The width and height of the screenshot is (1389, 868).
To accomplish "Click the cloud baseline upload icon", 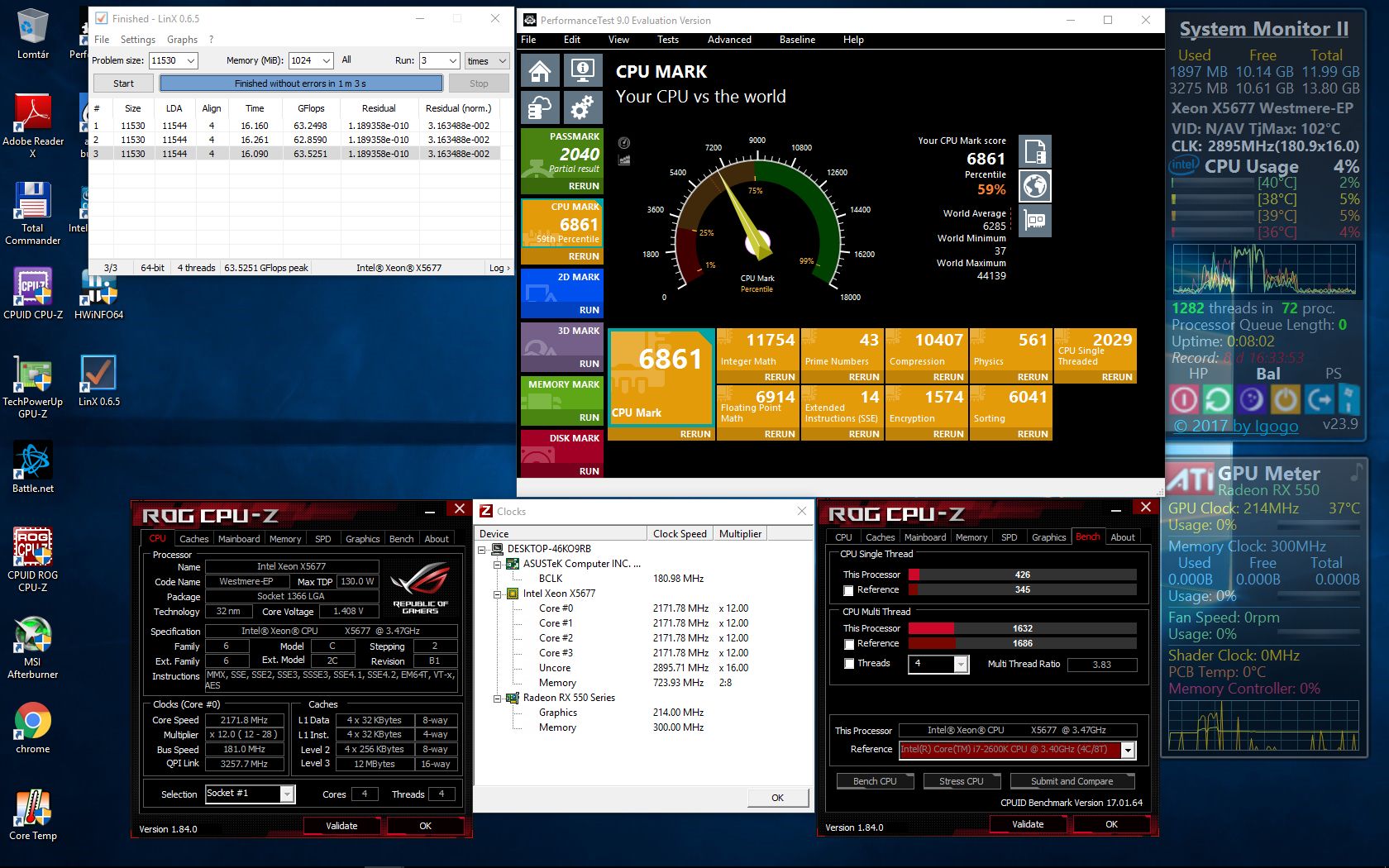I will click(x=540, y=107).
